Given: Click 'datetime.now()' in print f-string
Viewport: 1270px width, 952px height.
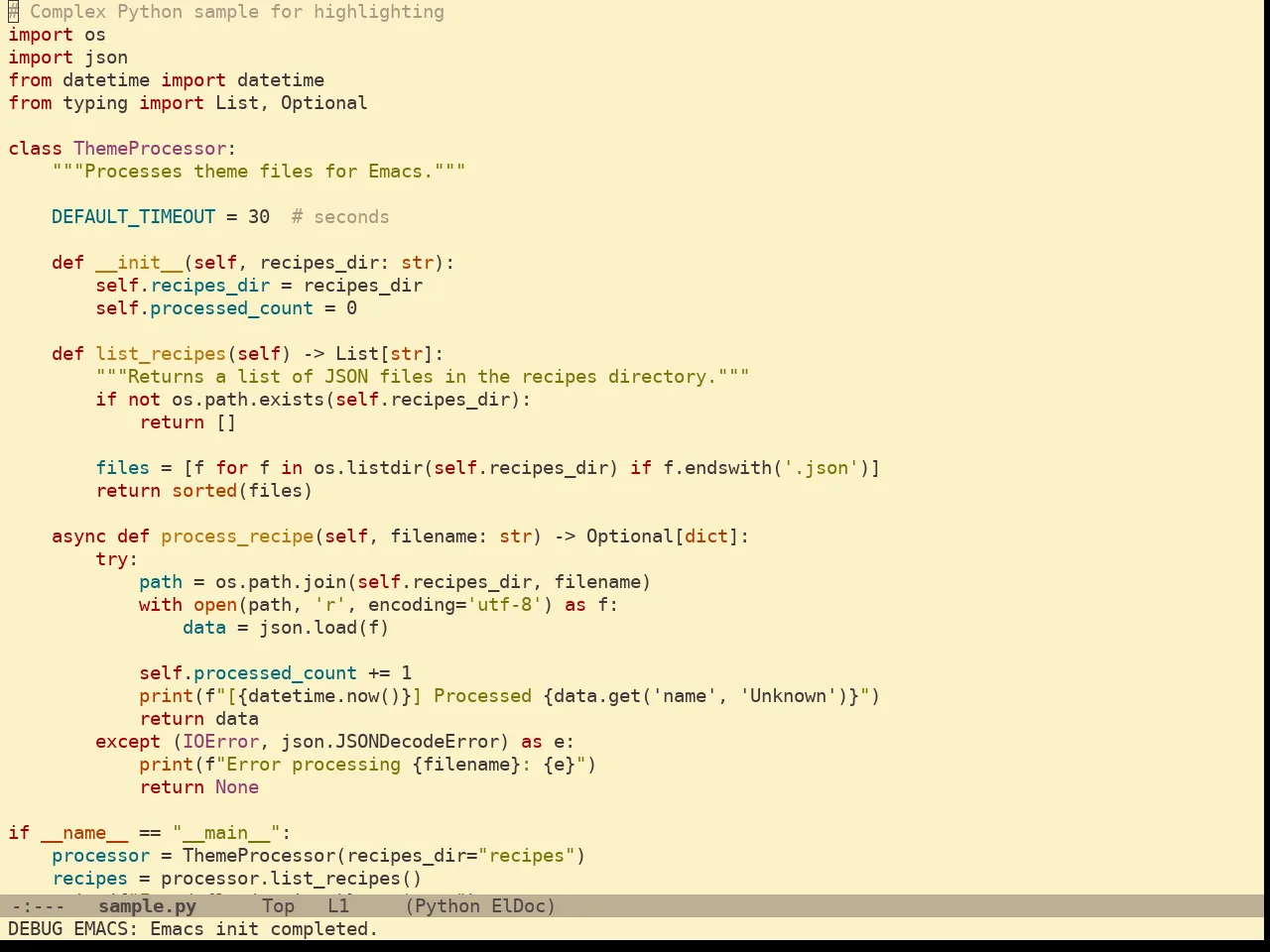Looking at the screenshot, I should (x=324, y=696).
